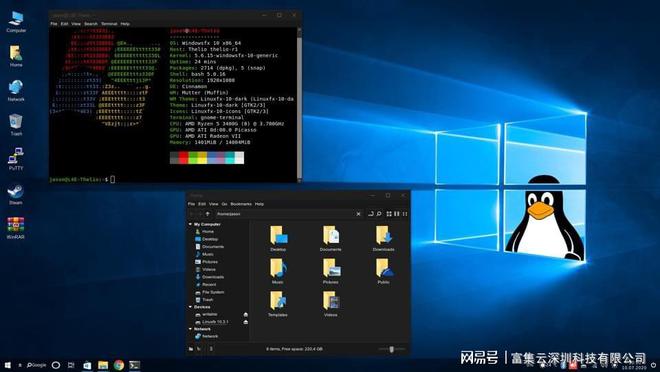This screenshot has height=372, width=660.
Task: Collapse the Network sidebar section
Action: [191, 329]
